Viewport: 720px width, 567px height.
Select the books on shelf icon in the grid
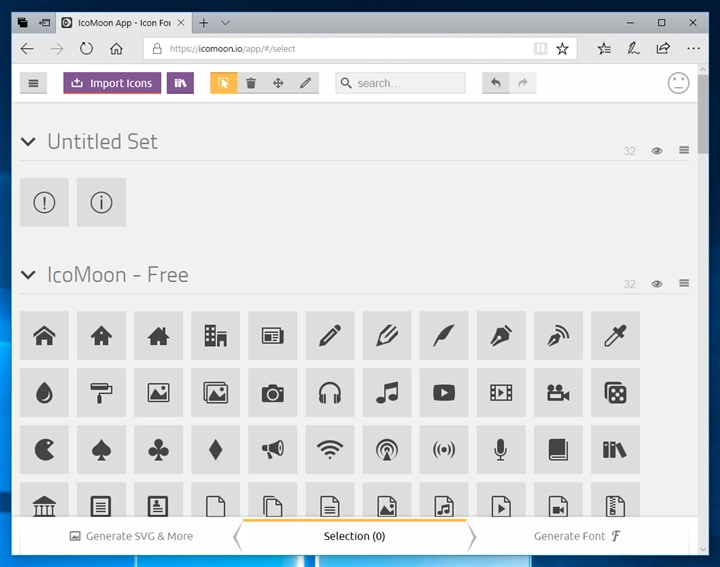(x=615, y=449)
